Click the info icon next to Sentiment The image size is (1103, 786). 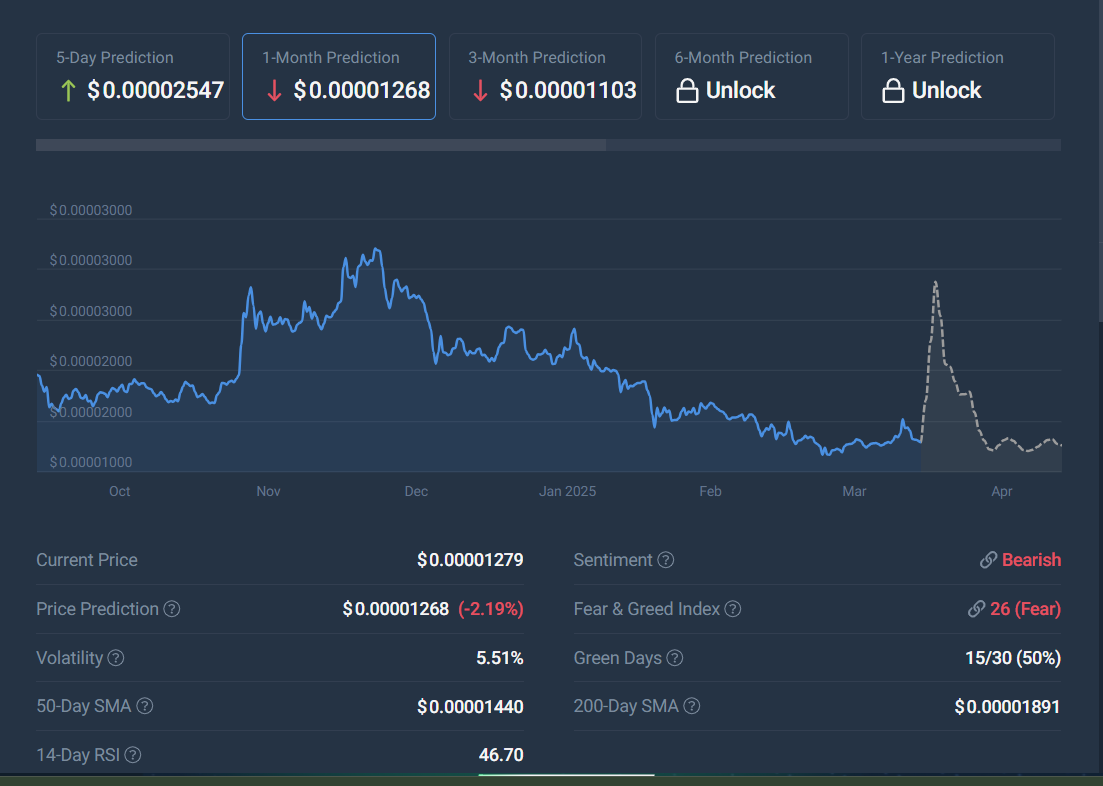point(665,560)
